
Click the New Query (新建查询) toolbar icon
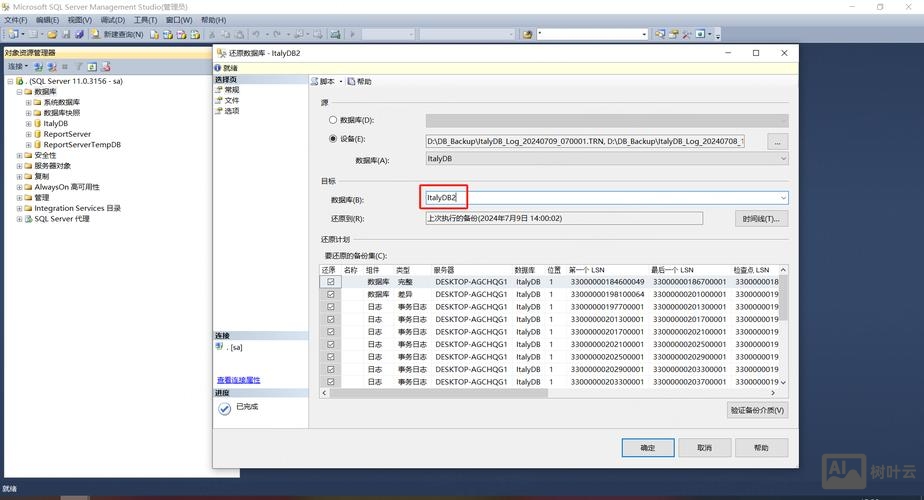[x=97, y=34]
